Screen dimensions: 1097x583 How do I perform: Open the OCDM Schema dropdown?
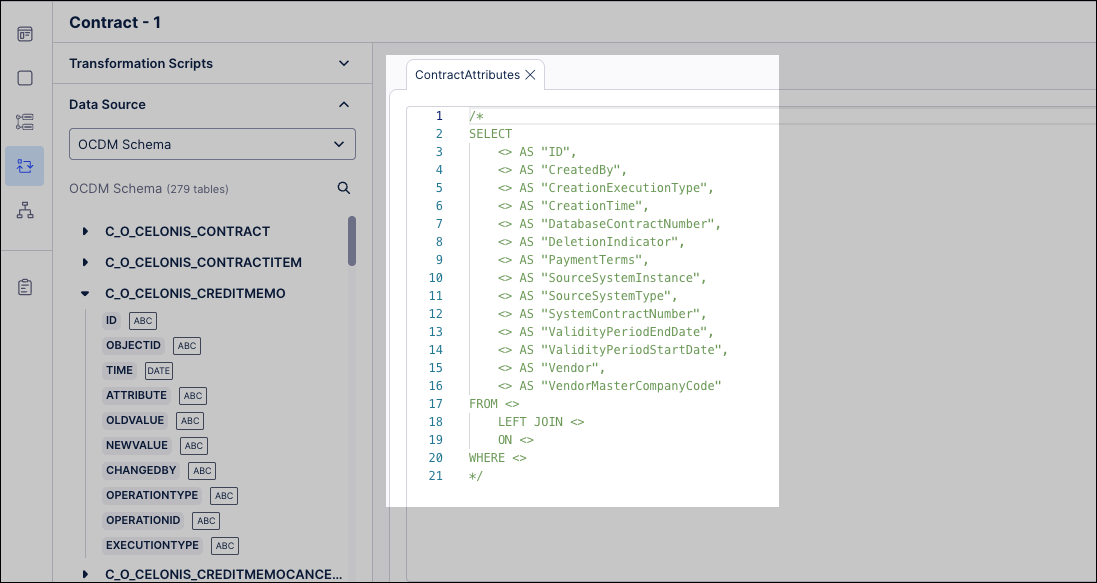[x=212, y=144]
